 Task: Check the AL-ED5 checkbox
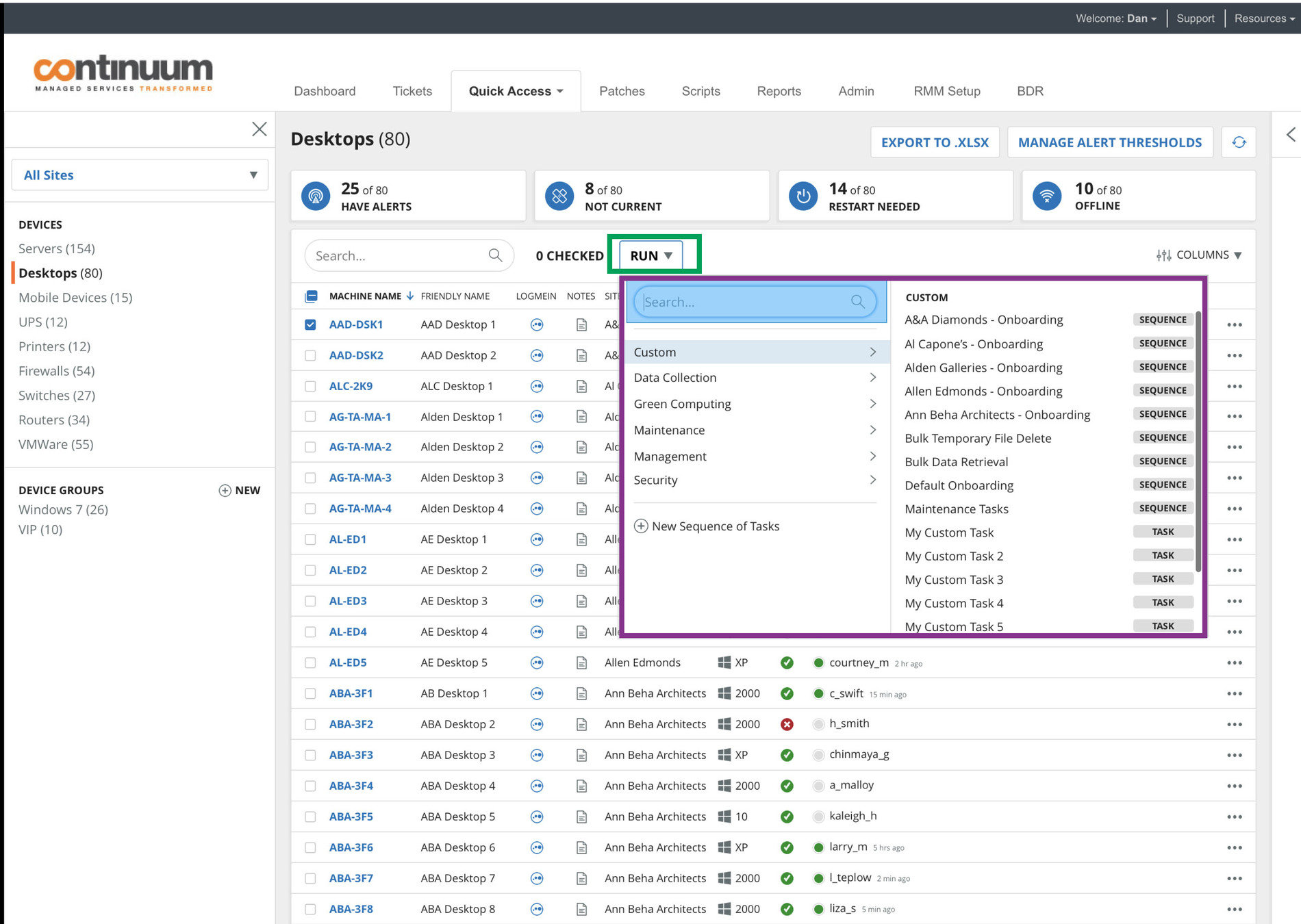[310, 663]
